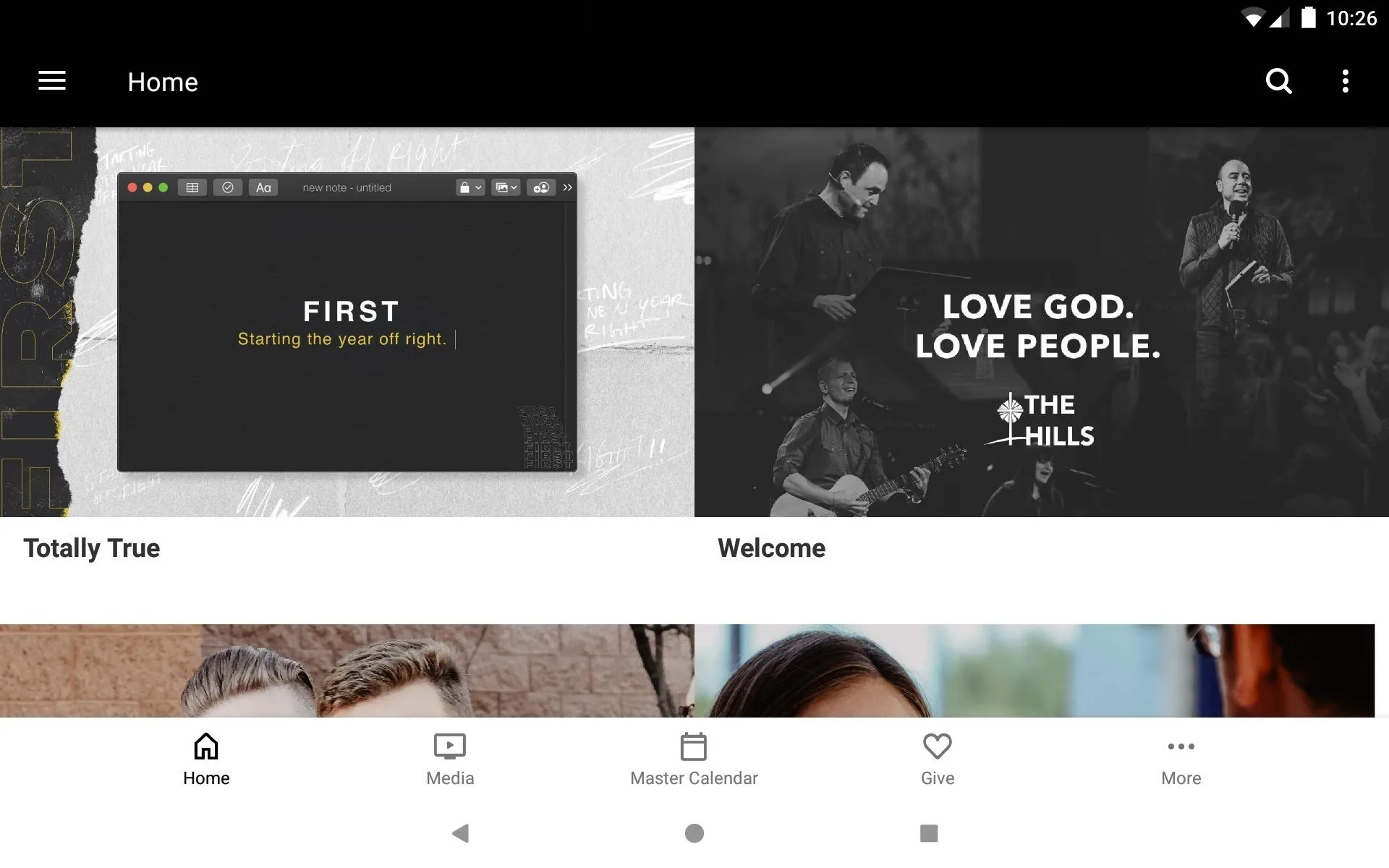The image size is (1389, 868).
Task: Click the FIRST sermon series
Action: [347, 323]
